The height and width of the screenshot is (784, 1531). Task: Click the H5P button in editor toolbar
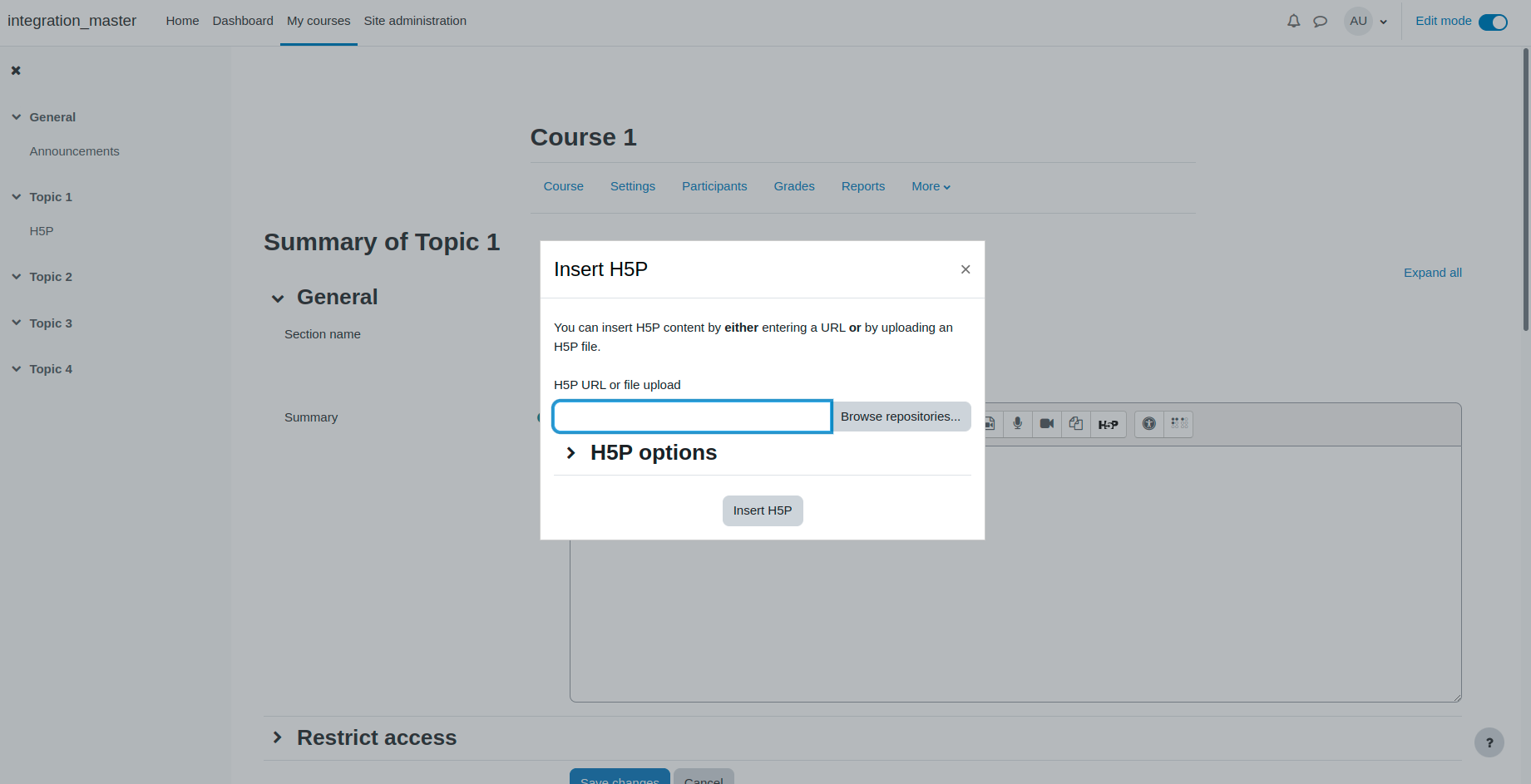click(1109, 424)
